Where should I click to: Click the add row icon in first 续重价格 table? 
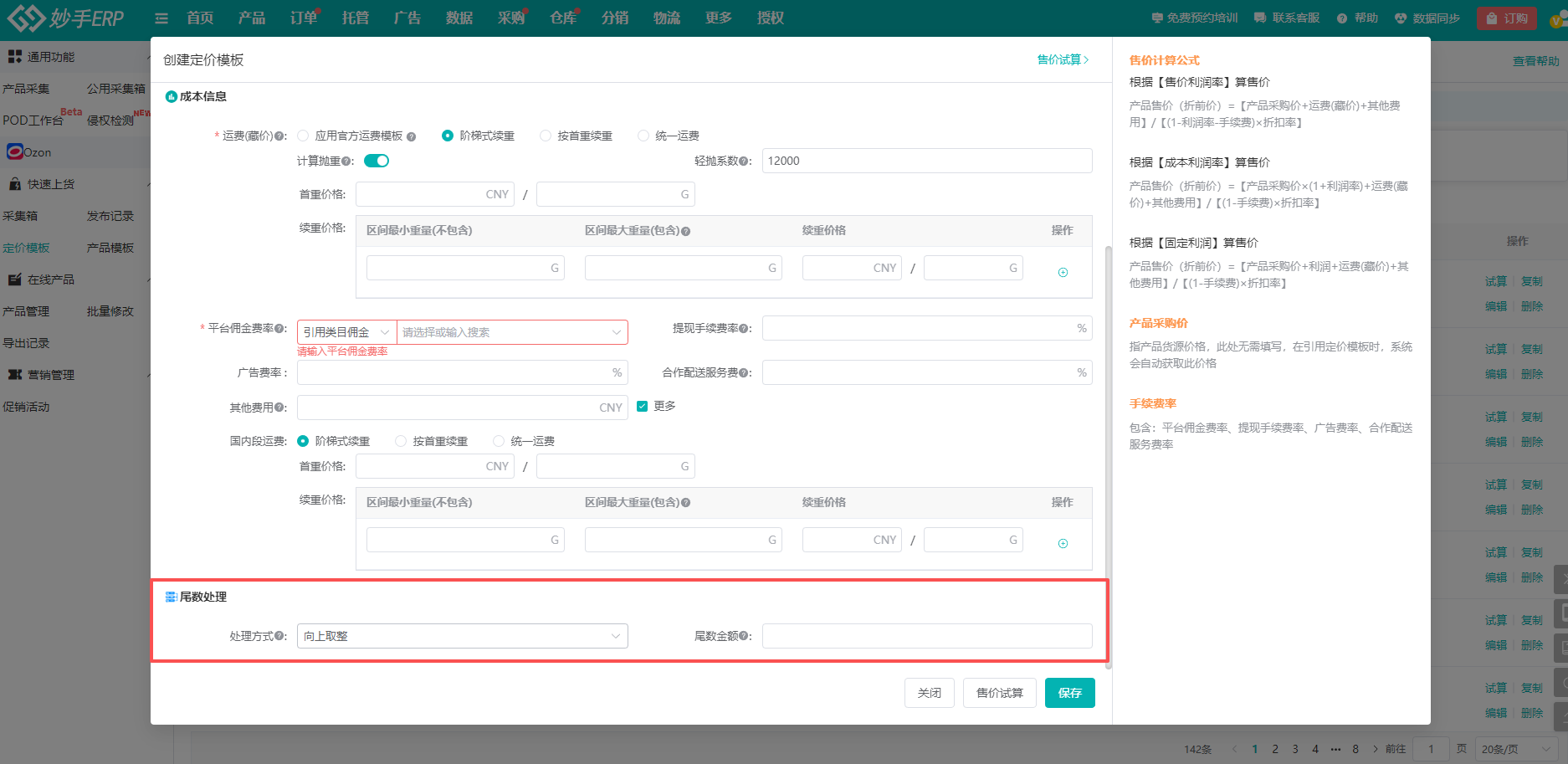pyautogui.click(x=1063, y=272)
